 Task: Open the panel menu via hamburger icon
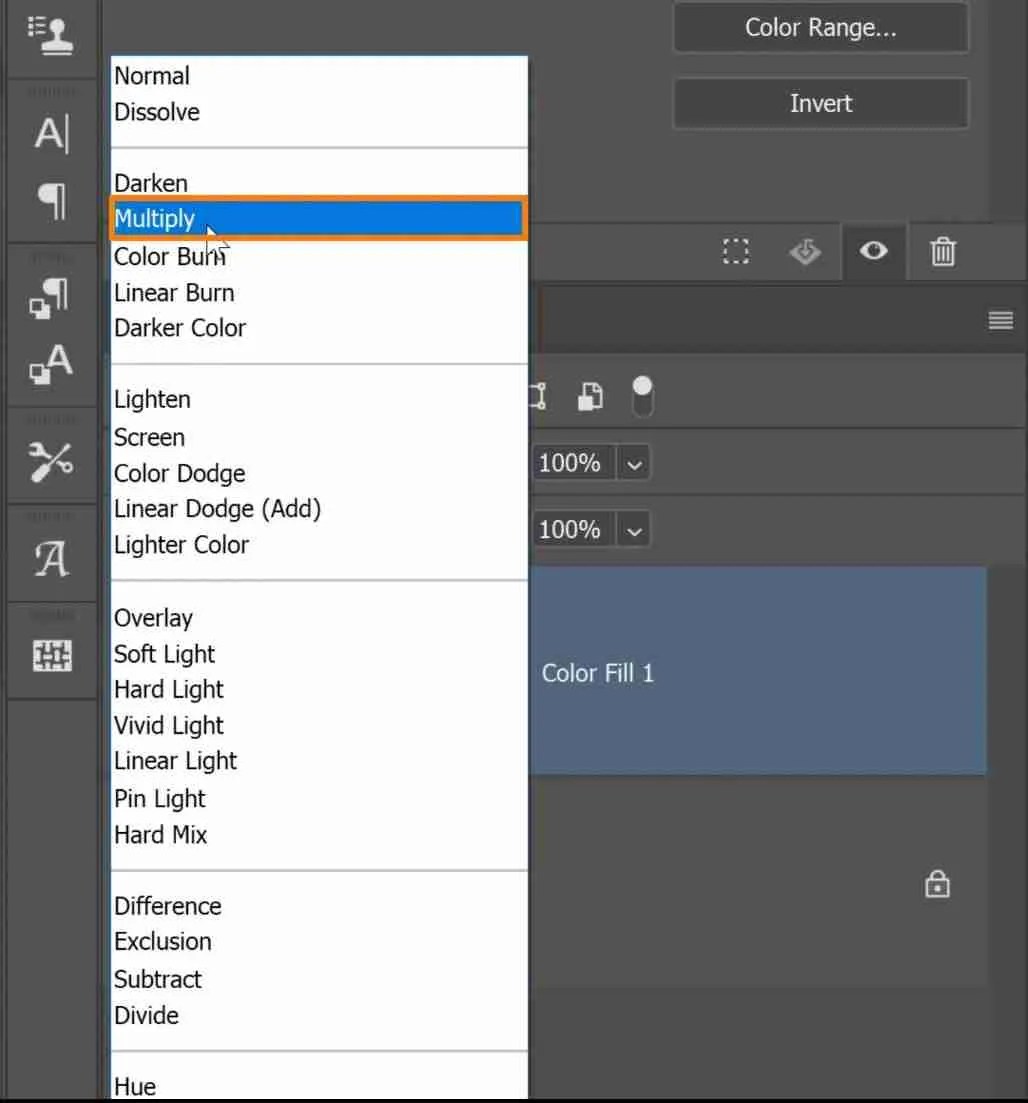[1000, 321]
